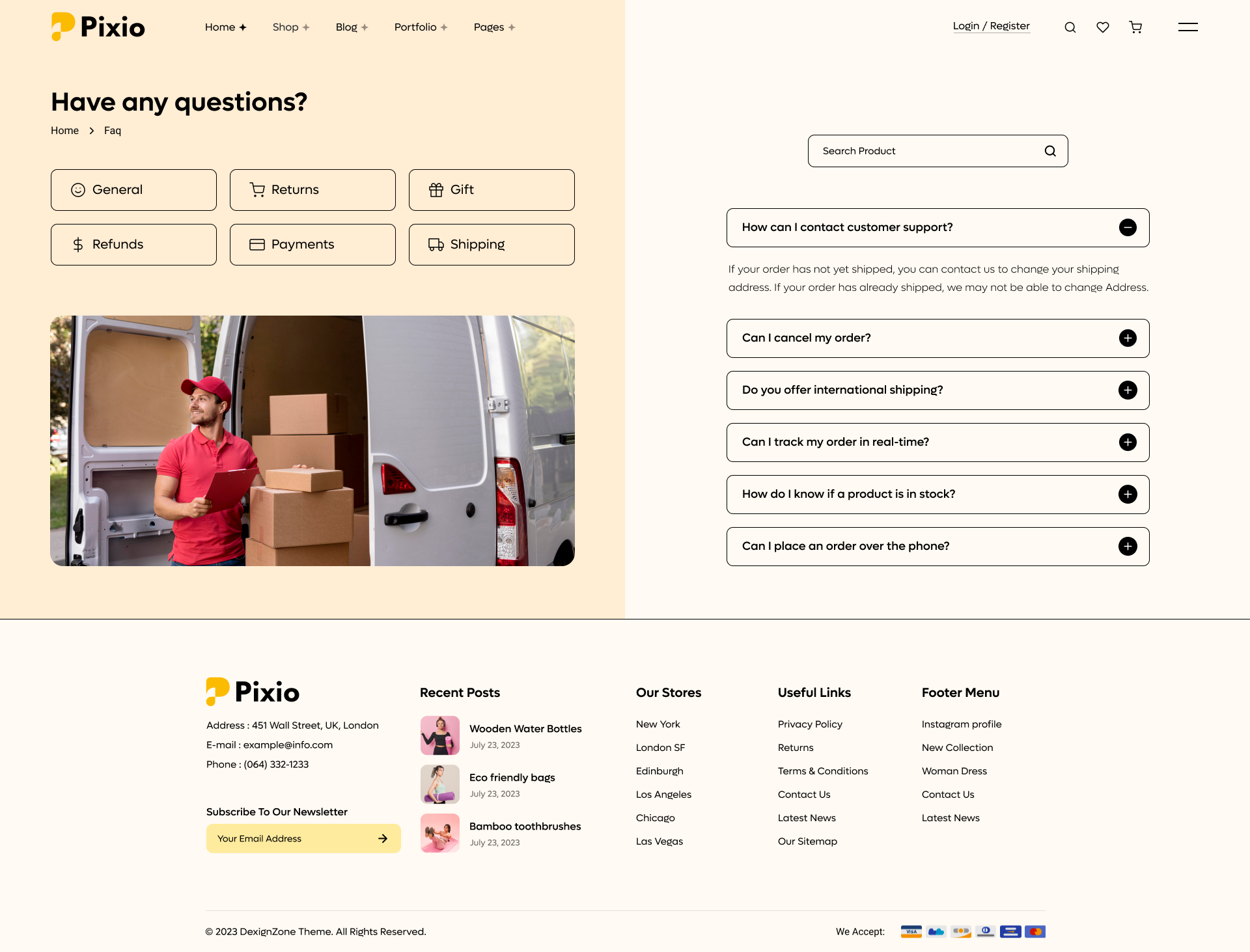1250x952 pixels.
Task: Open the Privacy Policy link in footer
Action: (810, 724)
